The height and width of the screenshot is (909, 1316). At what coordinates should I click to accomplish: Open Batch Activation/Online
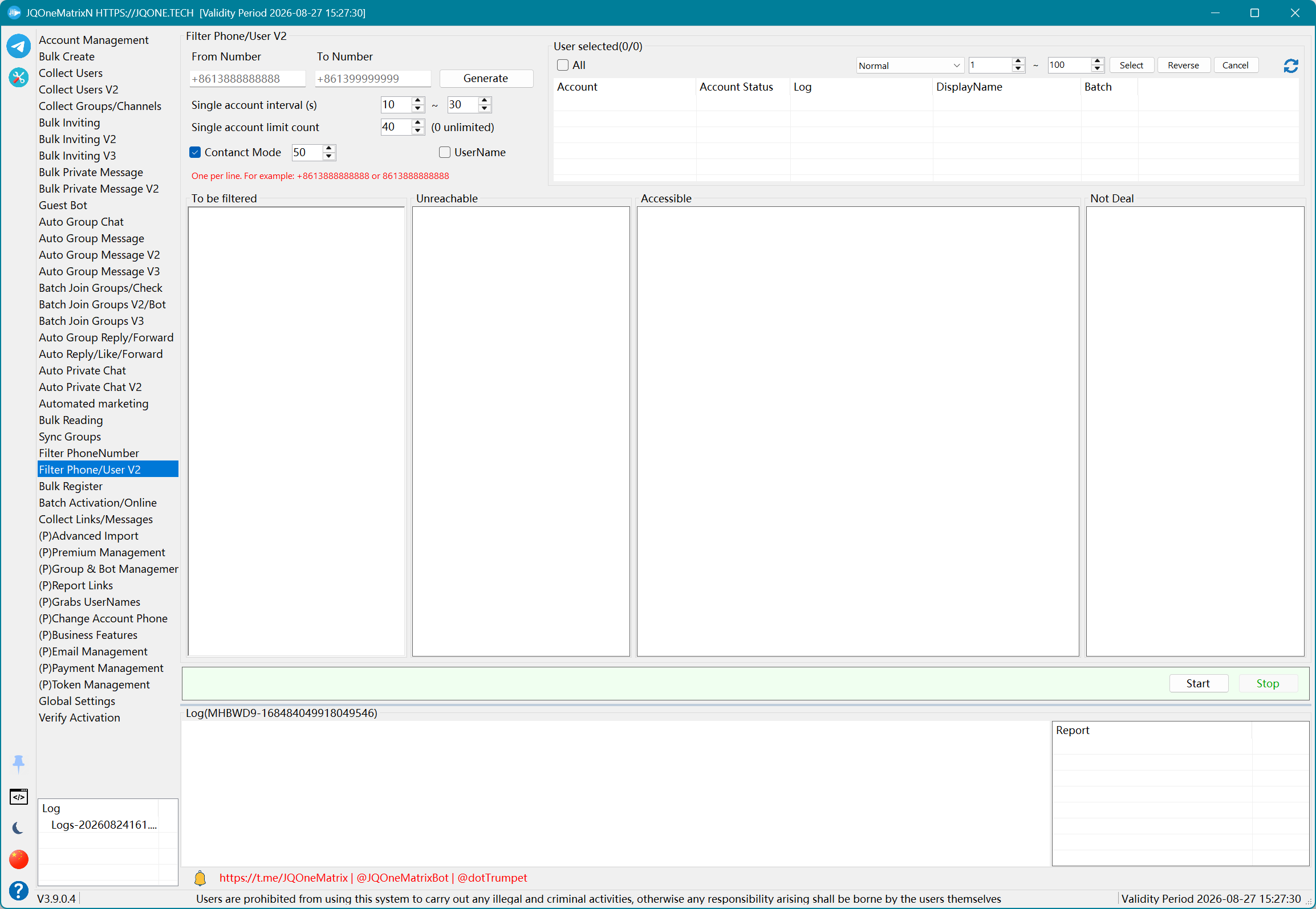[98, 503]
